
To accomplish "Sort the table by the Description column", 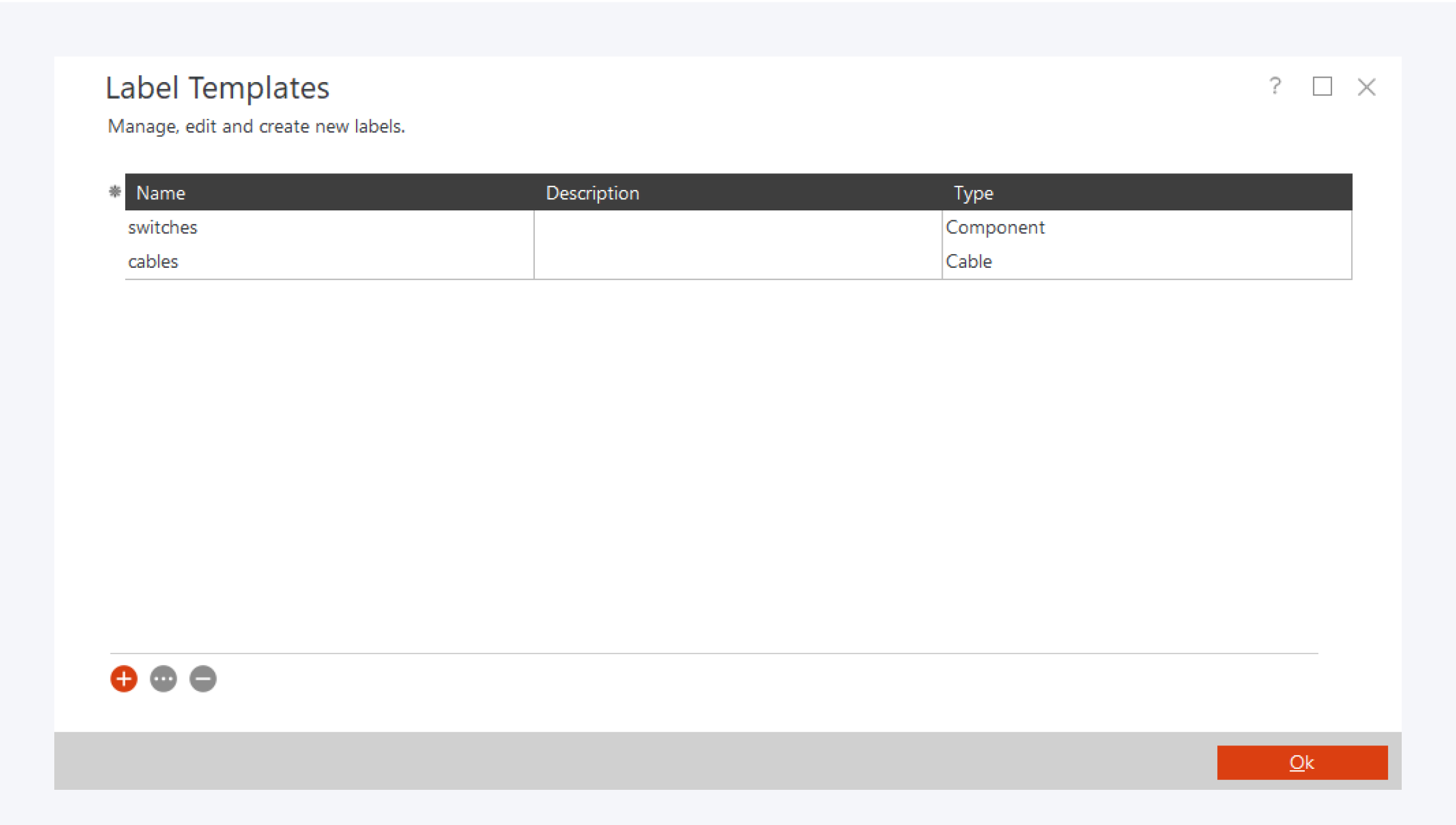I will click(593, 193).
